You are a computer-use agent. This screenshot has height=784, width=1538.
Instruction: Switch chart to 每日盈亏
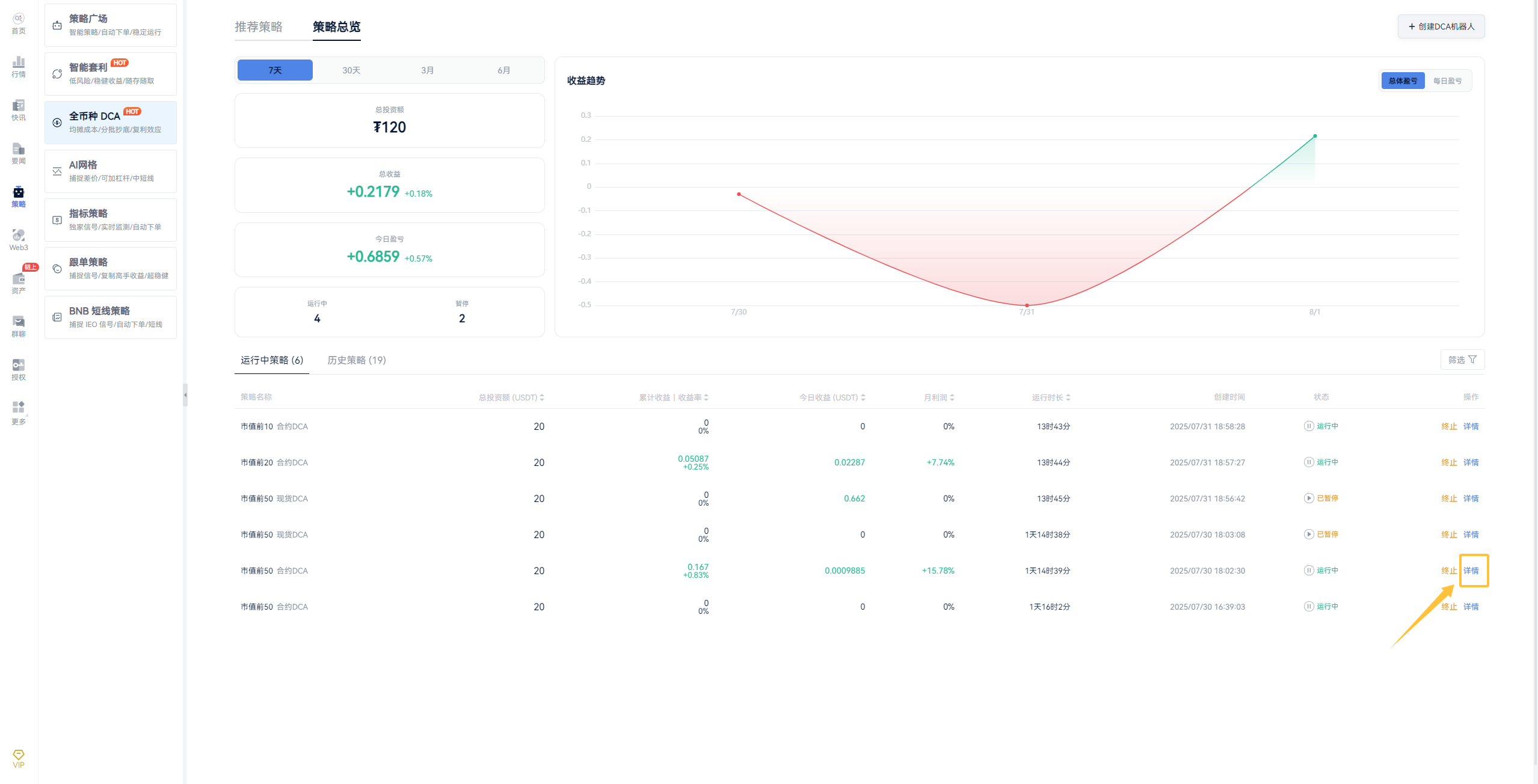1447,81
